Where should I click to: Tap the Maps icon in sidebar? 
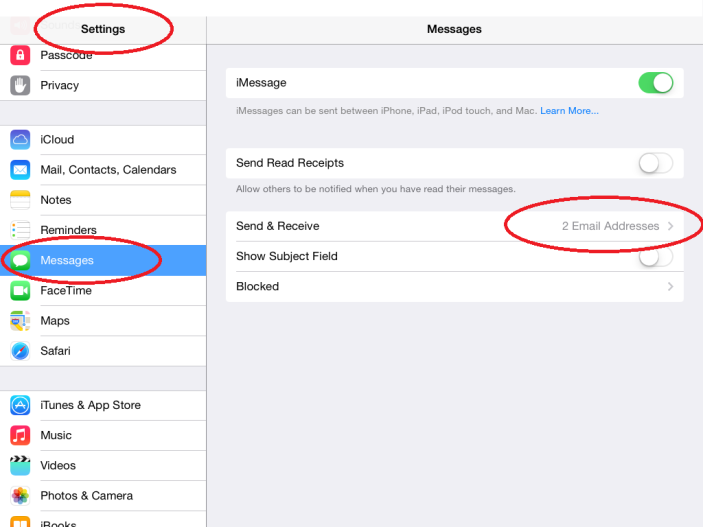pos(20,321)
